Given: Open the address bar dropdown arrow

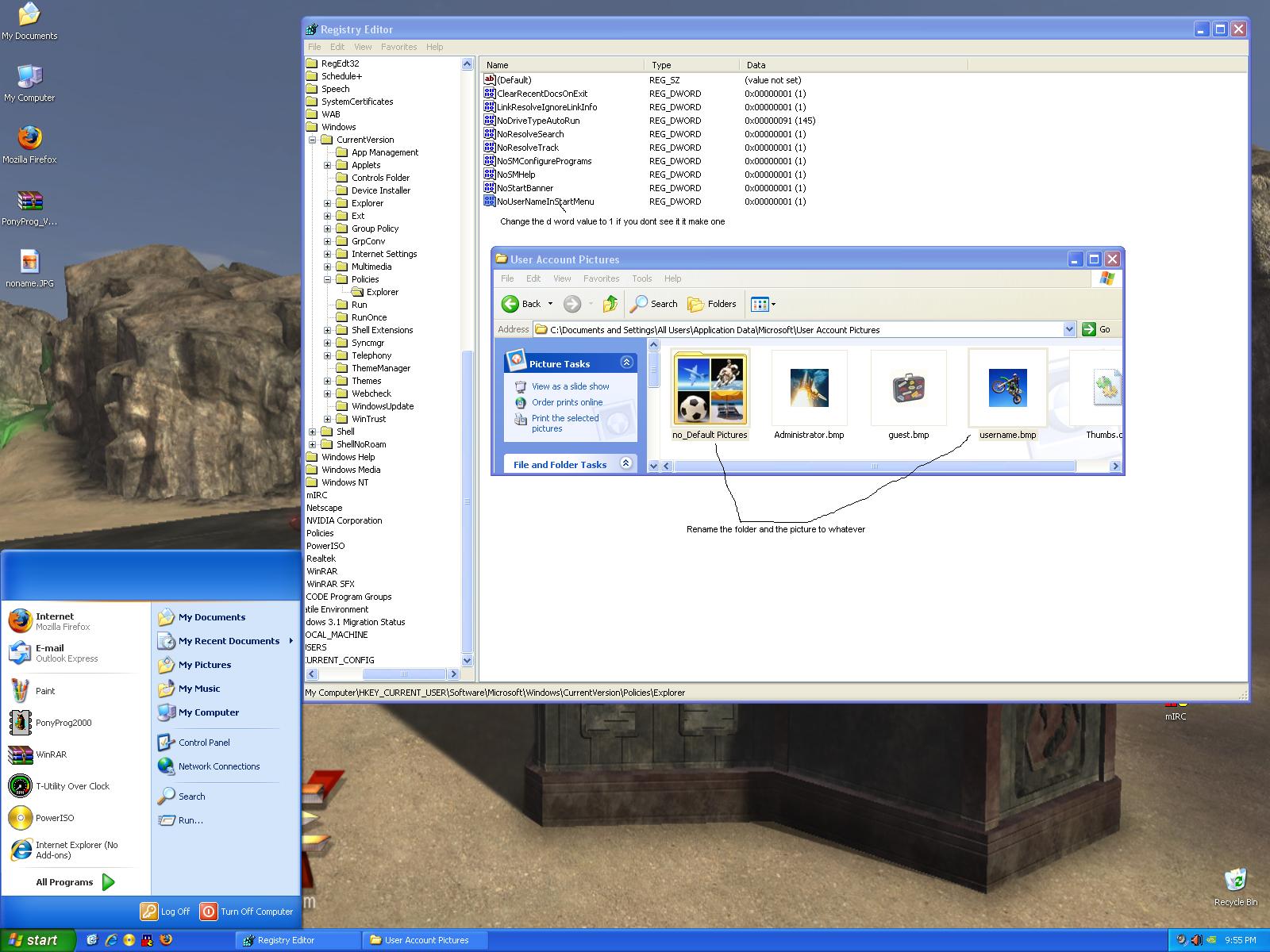Looking at the screenshot, I should pyautogui.click(x=1068, y=329).
